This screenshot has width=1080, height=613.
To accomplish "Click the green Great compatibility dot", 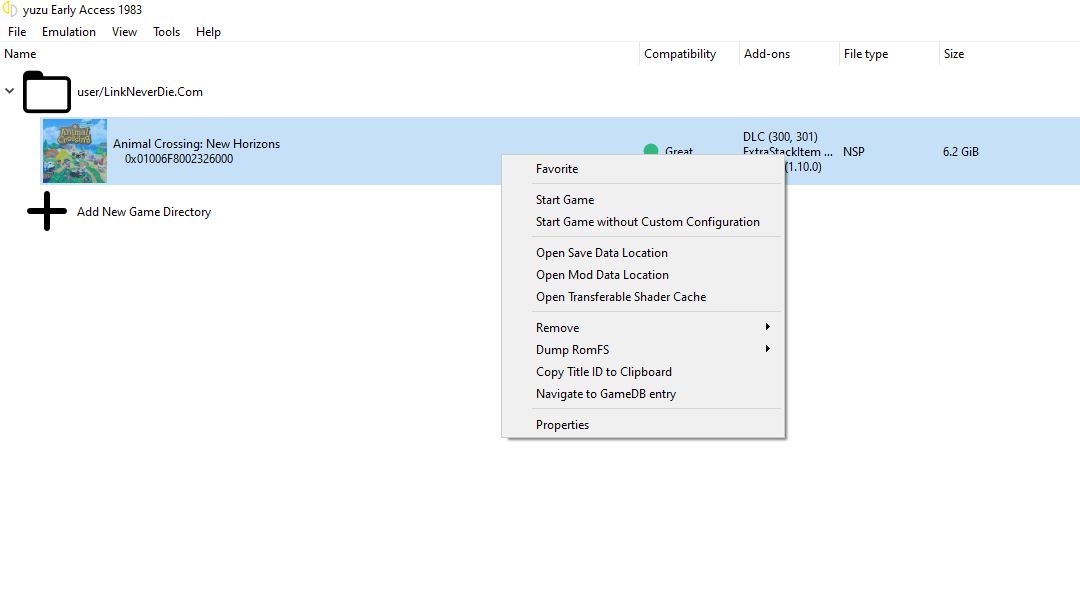I will 651,151.
